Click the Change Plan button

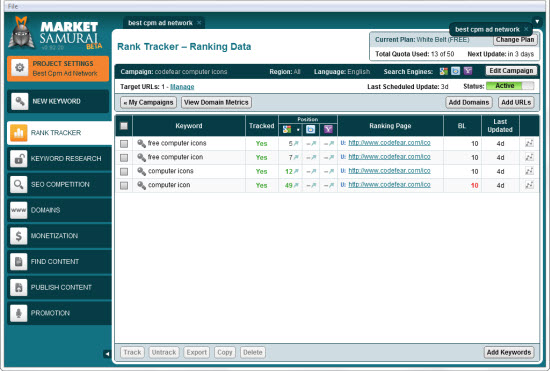pyautogui.click(x=515, y=40)
